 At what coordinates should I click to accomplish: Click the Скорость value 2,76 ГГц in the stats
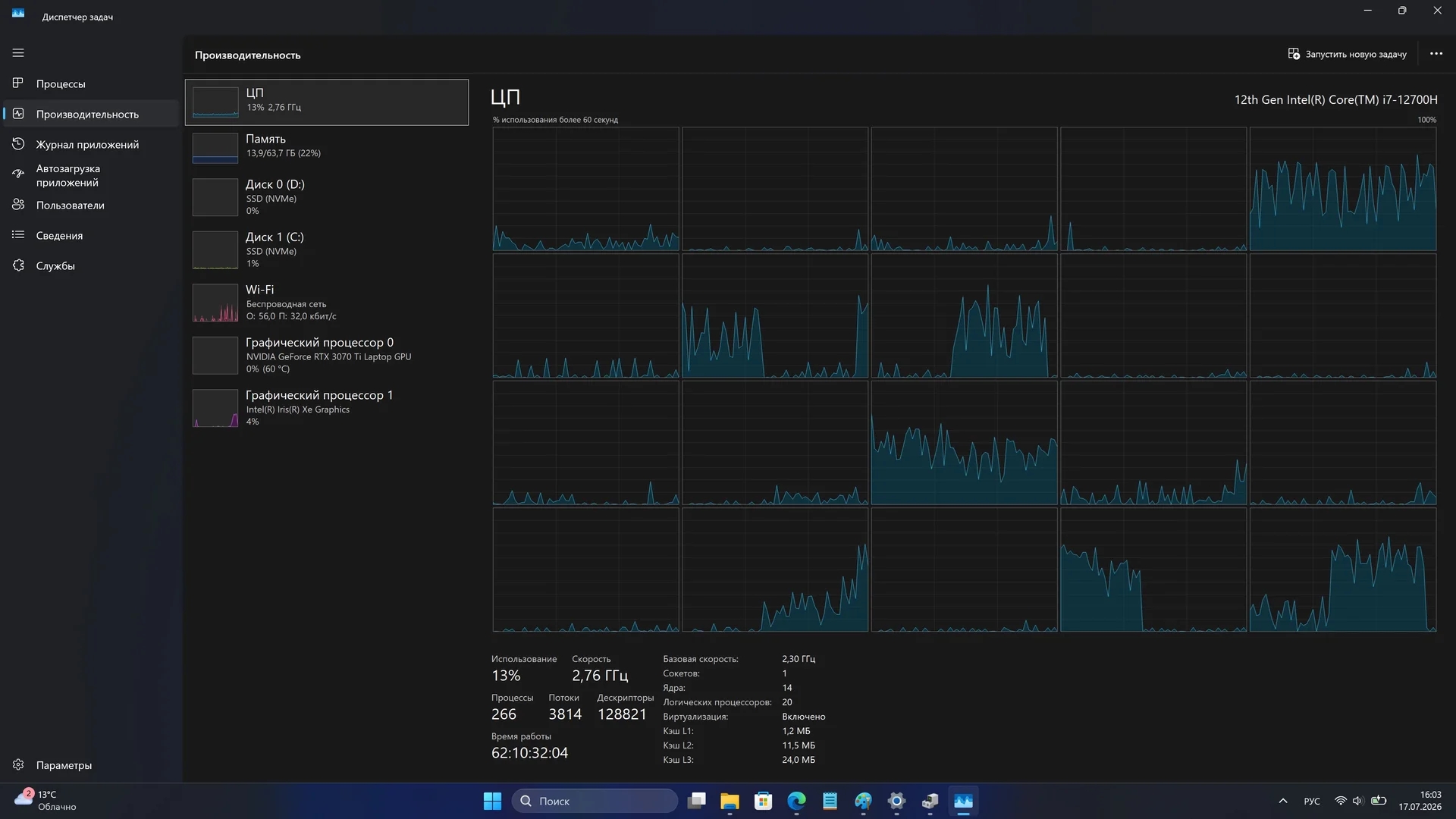tap(600, 676)
